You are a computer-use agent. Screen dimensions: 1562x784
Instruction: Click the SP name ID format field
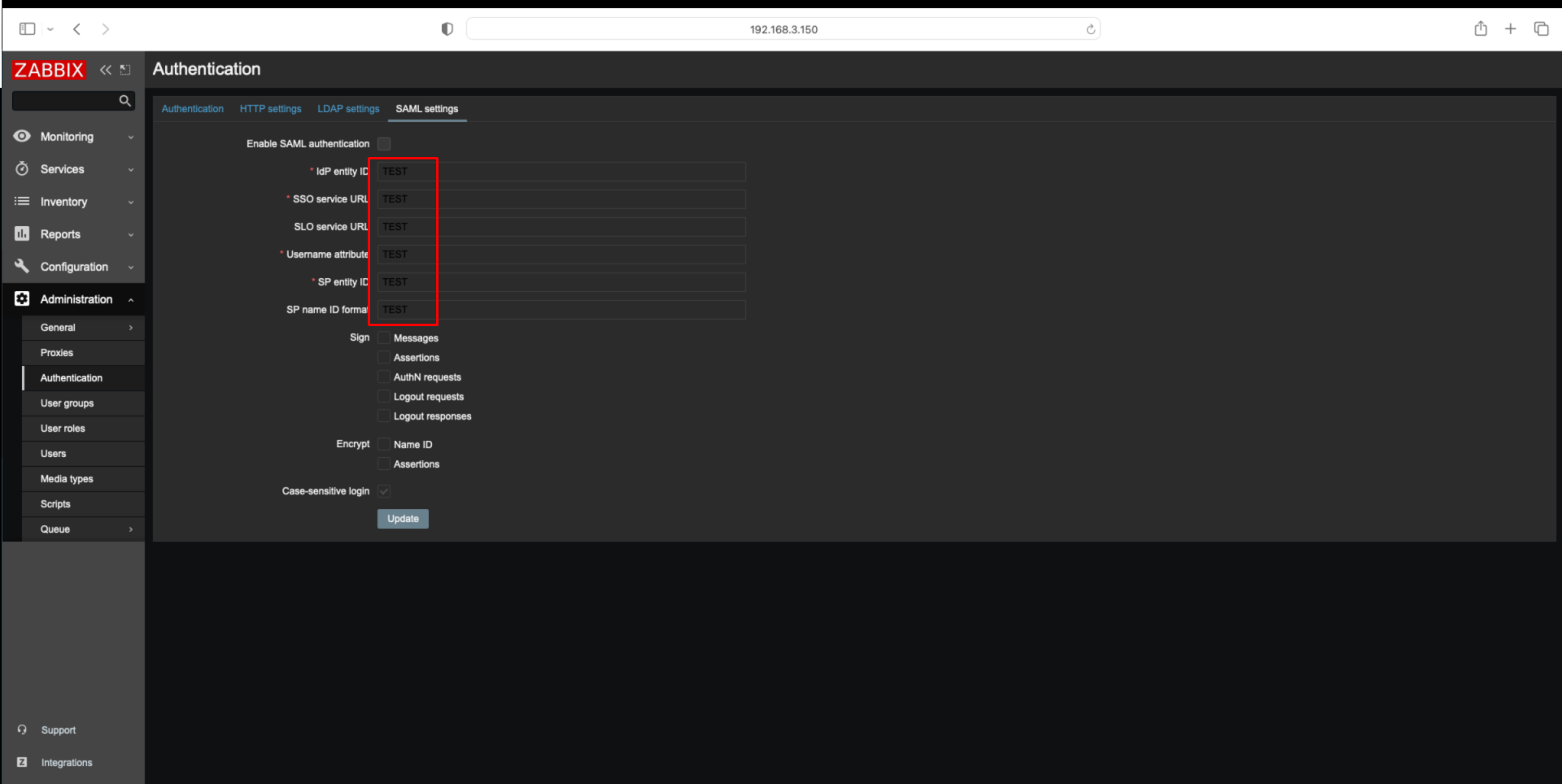[561, 310]
